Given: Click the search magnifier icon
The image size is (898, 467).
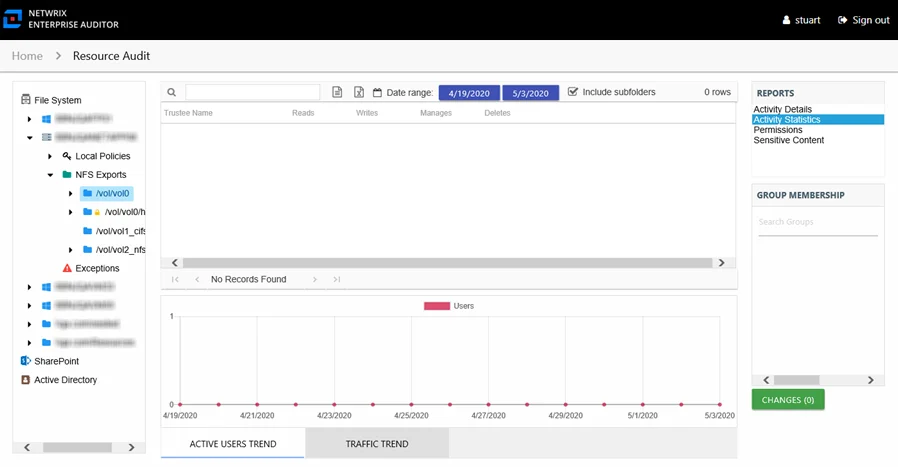Looking at the screenshot, I should click(x=171, y=92).
